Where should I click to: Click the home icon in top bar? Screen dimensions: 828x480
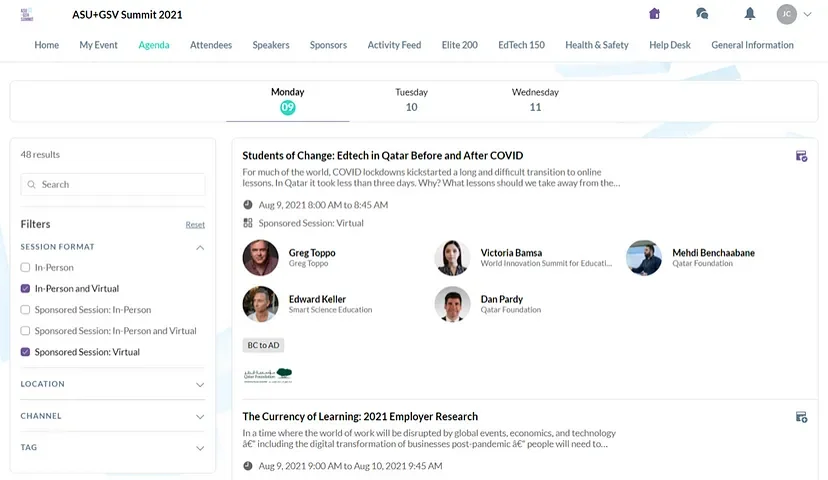pos(655,14)
